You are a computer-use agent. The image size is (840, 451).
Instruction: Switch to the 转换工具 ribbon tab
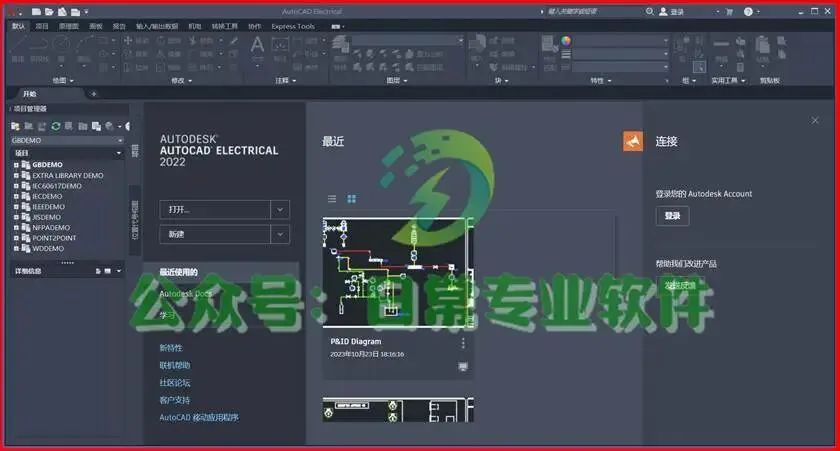tap(224, 26)
